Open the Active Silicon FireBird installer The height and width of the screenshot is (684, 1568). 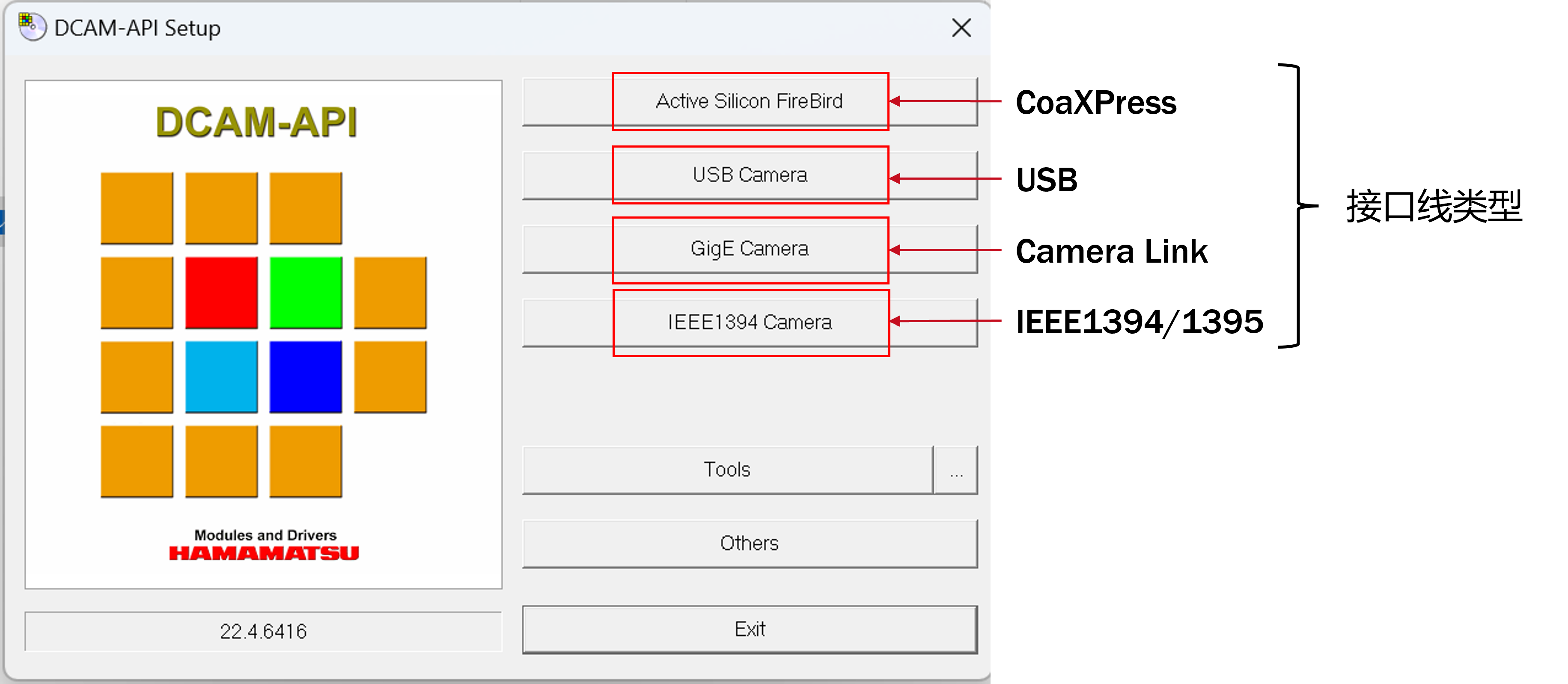click(x=750, y=102)
